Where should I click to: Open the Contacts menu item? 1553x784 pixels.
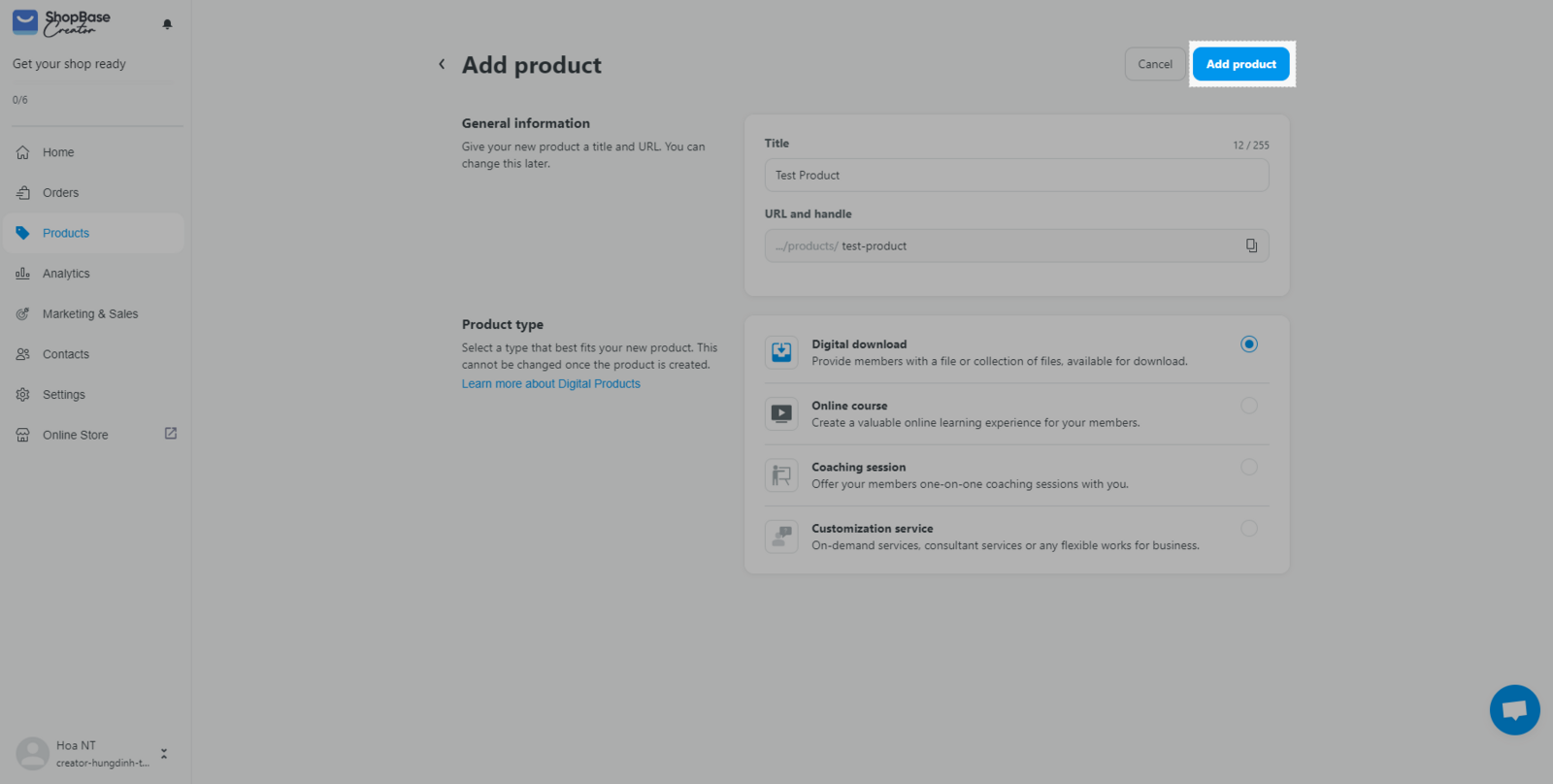93,354
